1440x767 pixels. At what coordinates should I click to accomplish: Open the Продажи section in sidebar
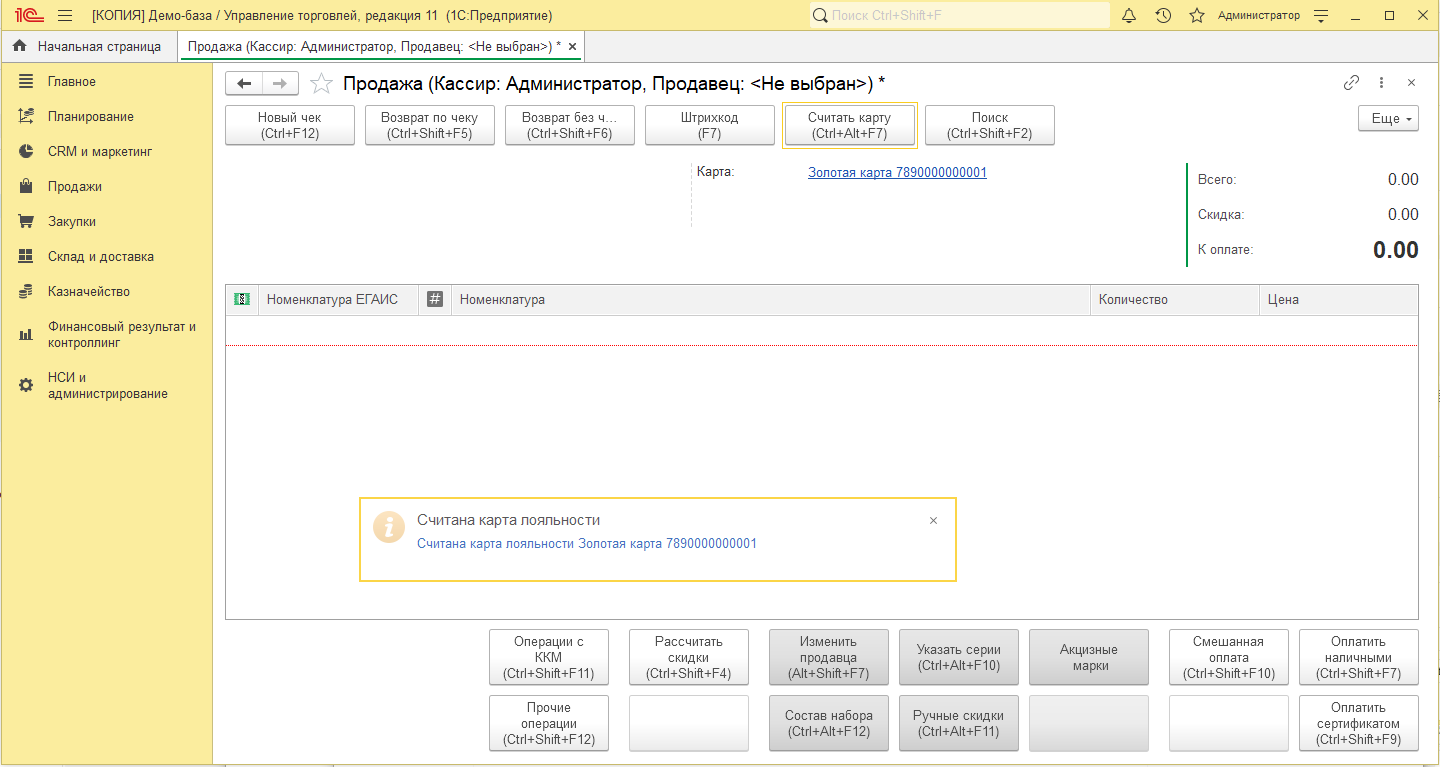point(75,187)
